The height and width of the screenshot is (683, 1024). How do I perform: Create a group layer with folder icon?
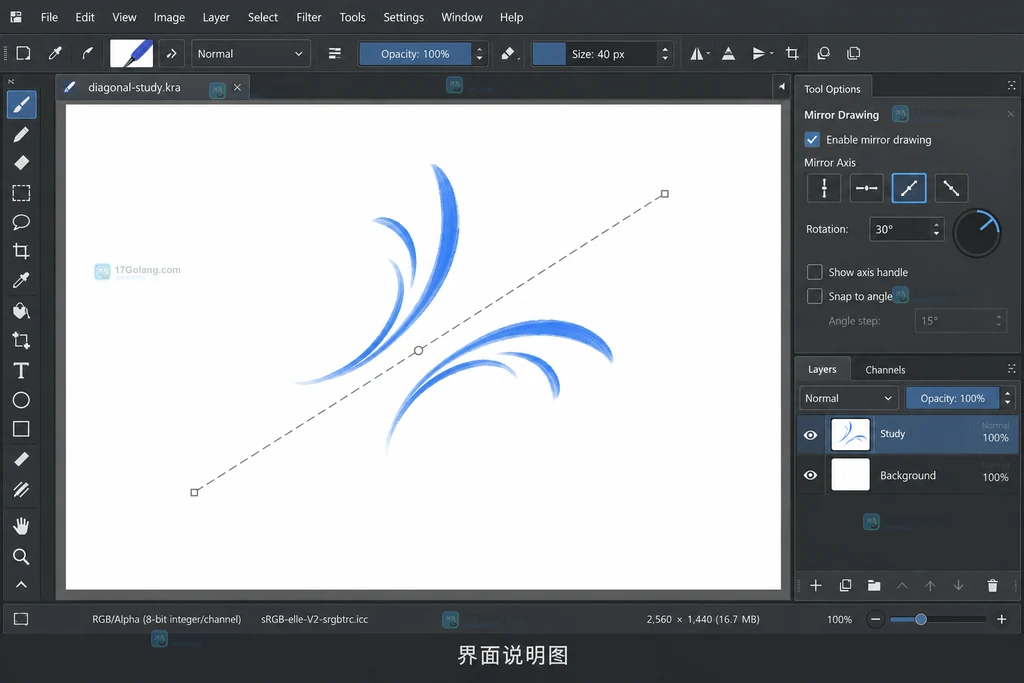point(874,586)
